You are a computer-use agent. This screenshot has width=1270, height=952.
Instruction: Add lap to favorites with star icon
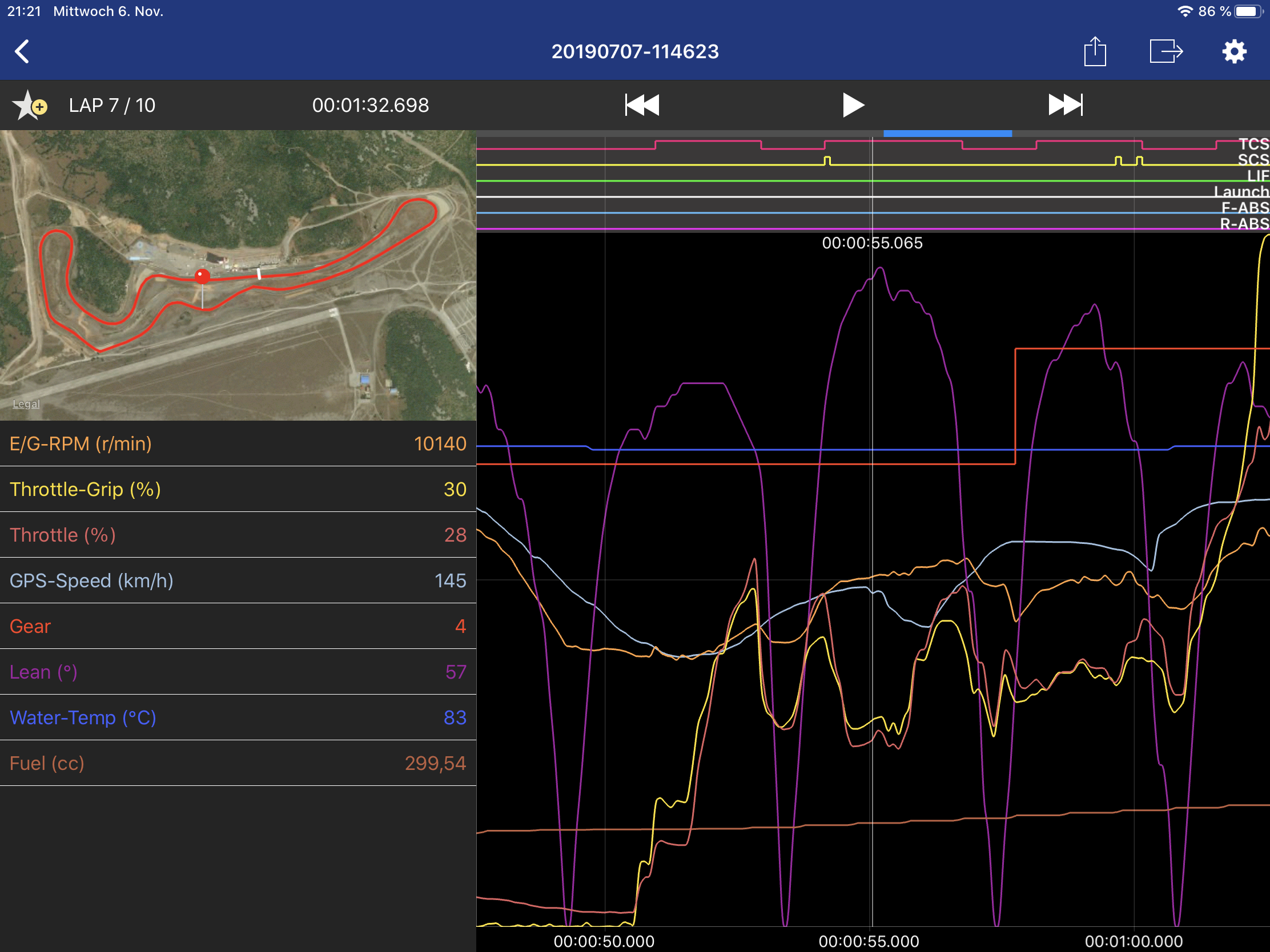(x=29, y=106)
